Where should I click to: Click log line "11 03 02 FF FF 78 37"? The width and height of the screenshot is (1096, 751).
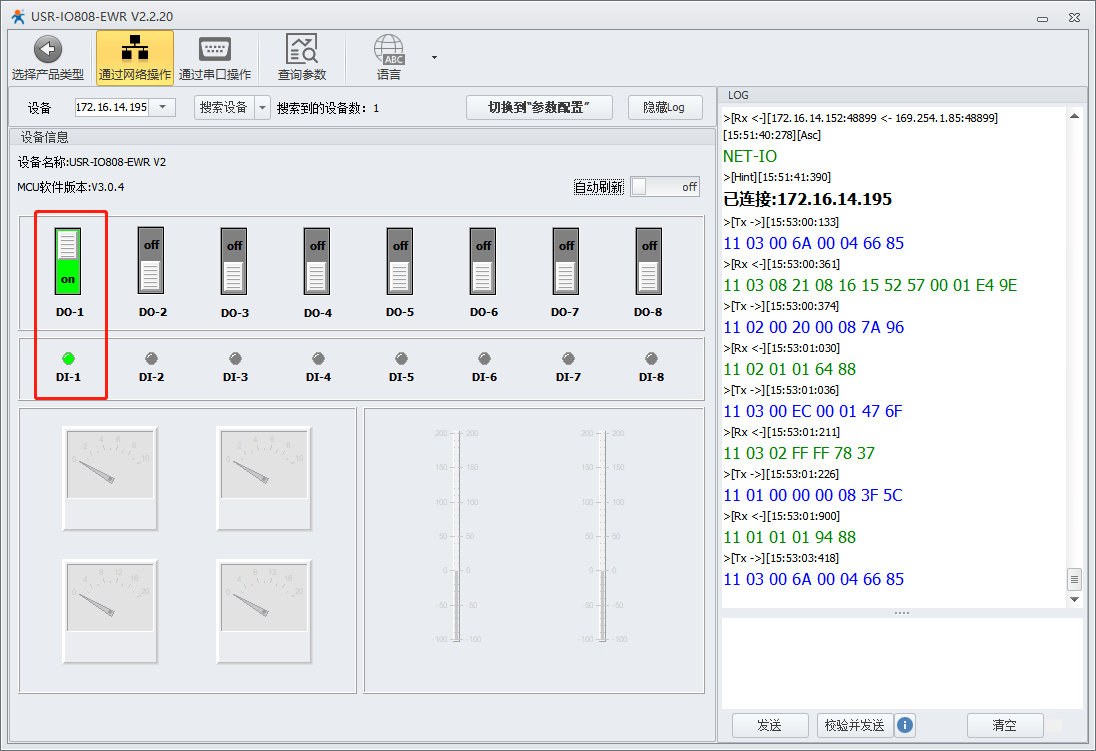[x=799, y=453]
